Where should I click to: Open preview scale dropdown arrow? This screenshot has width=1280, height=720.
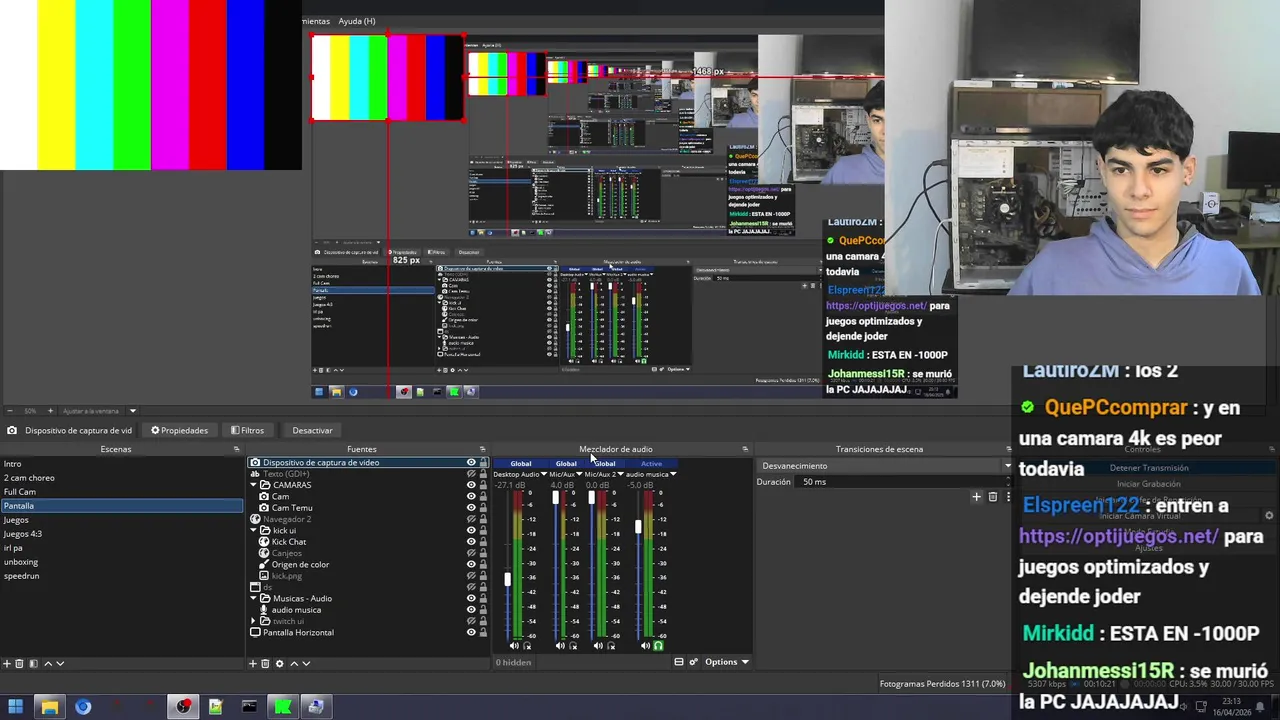click(133, 411)
